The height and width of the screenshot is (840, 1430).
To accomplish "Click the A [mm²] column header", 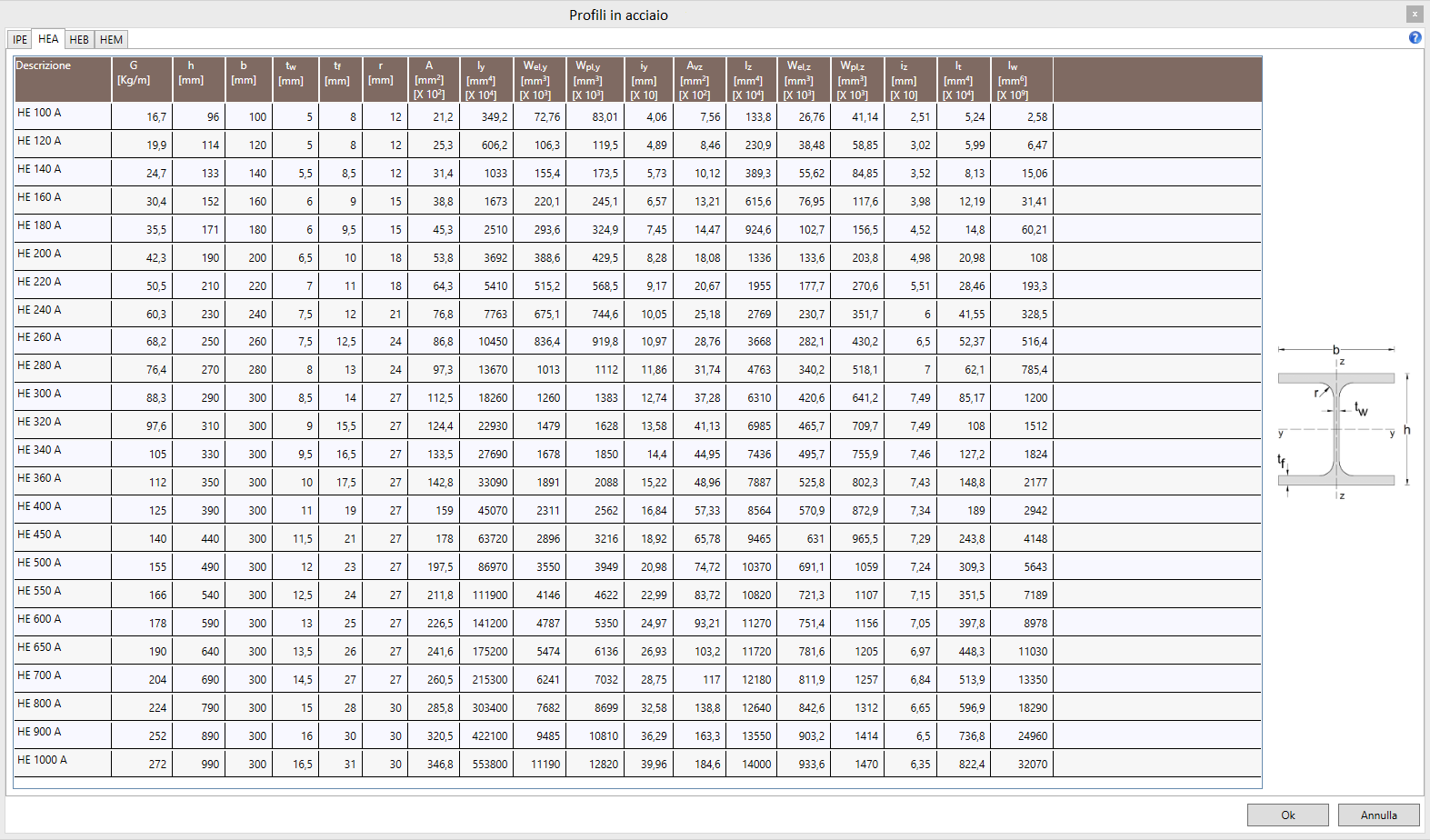I will [x=434, y=79].
